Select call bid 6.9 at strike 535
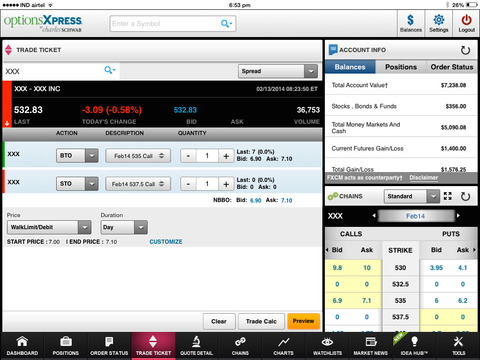 point(337,300)
